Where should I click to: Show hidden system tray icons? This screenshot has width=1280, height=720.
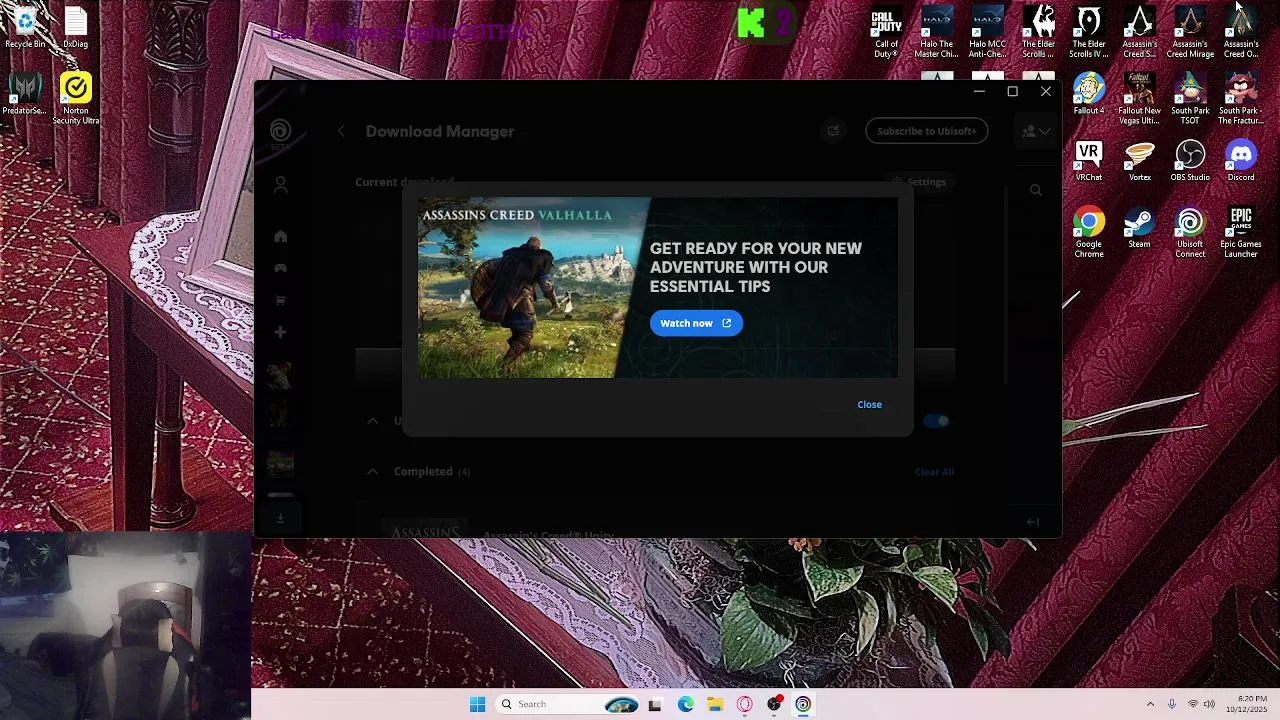coord(1150,704)
